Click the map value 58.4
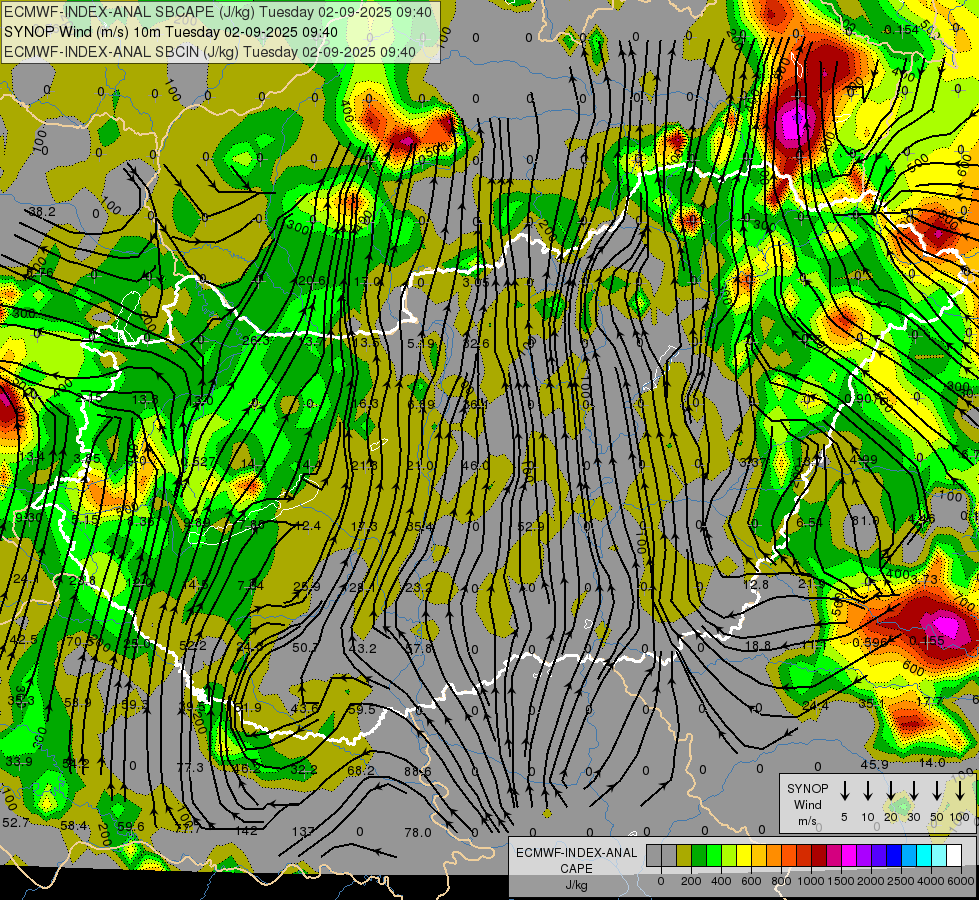979x900 pixels. click(x=74, y=826)
